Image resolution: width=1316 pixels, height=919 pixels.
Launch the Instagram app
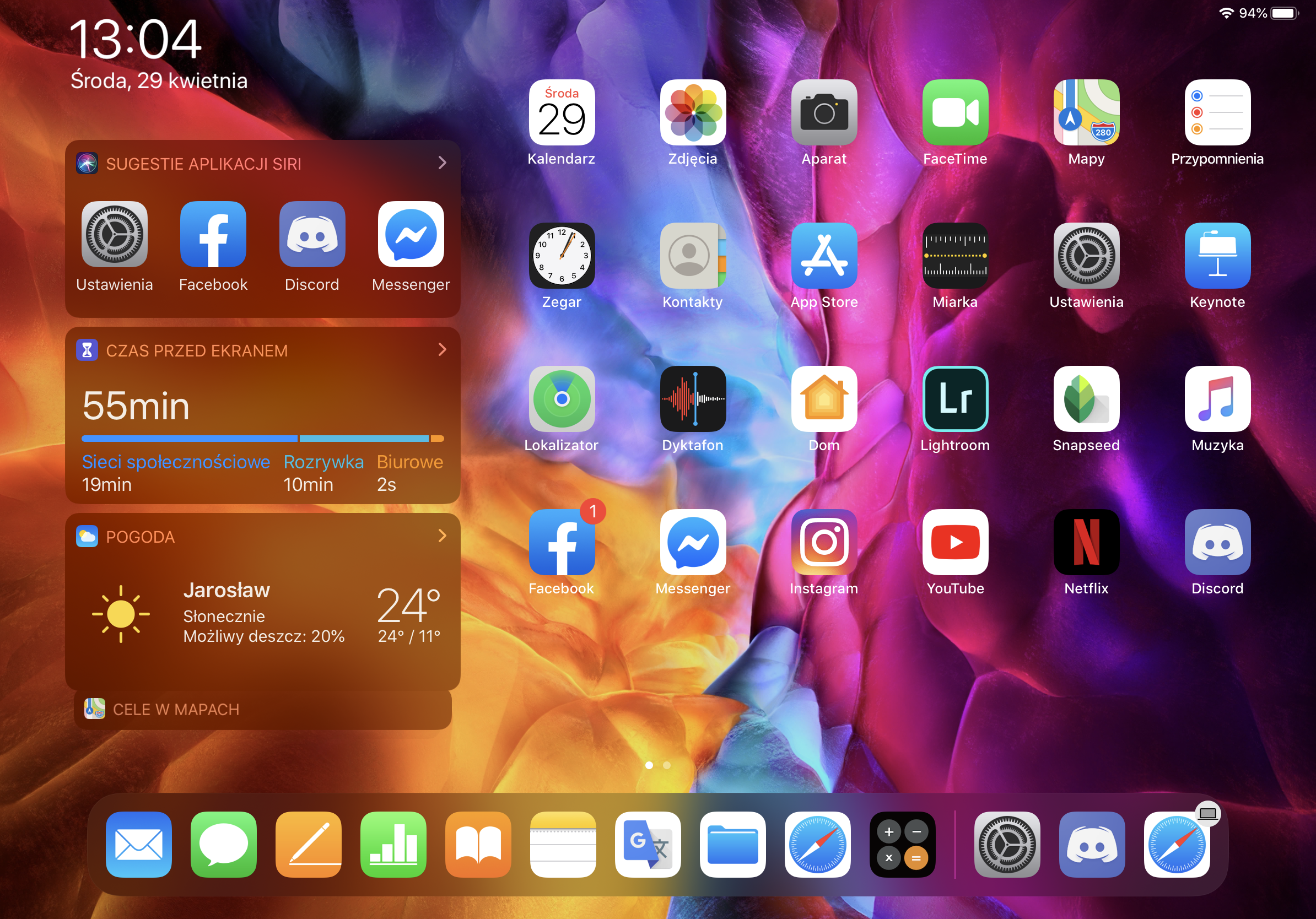pos(824,542)
